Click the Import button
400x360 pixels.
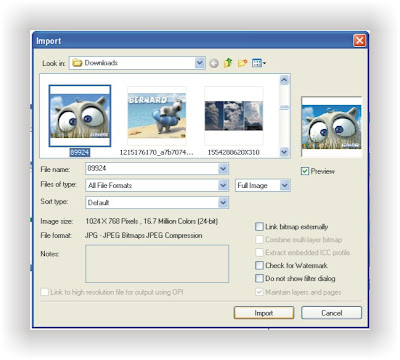[264, 313]
